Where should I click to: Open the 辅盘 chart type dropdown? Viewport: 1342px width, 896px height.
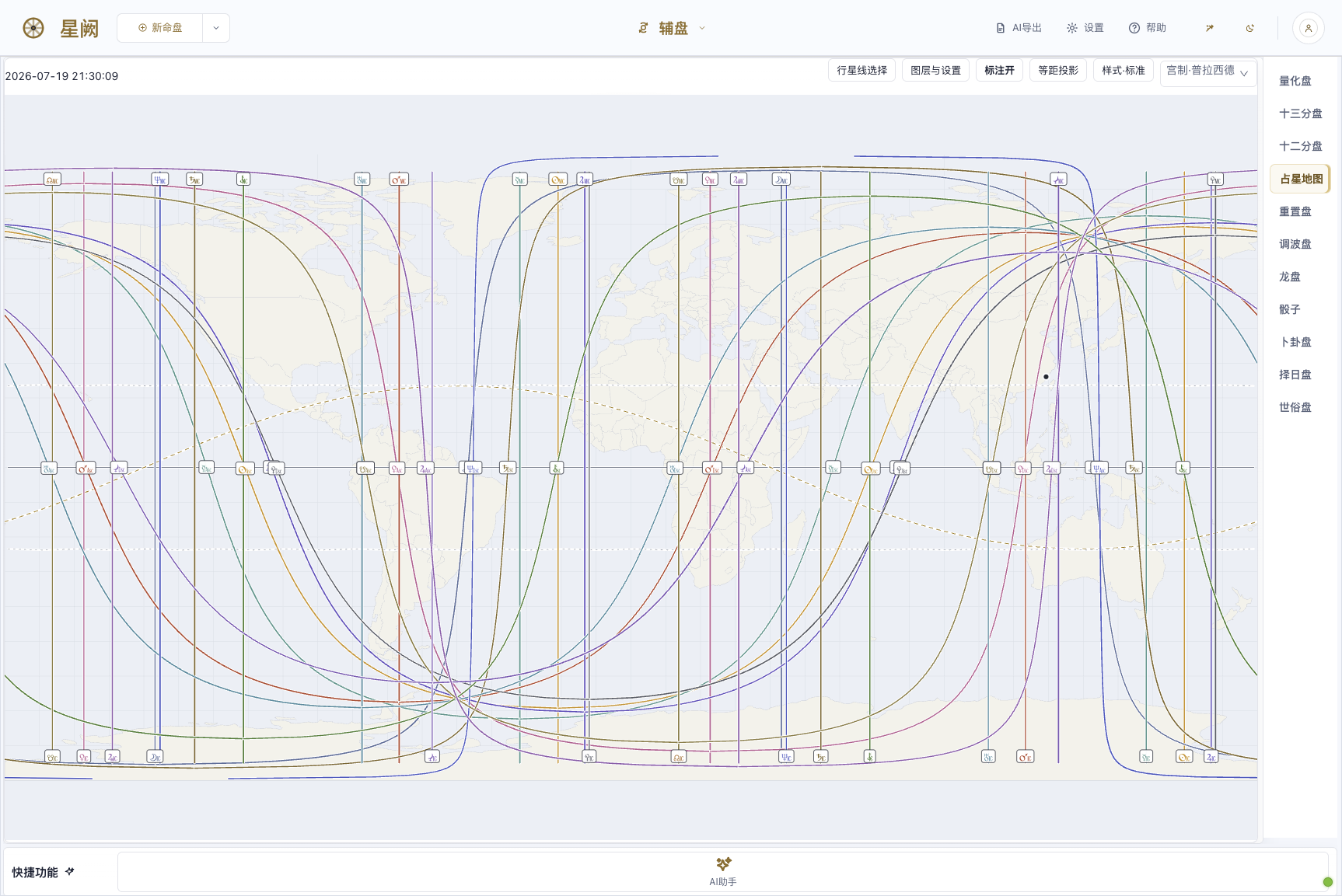point(673,28)
